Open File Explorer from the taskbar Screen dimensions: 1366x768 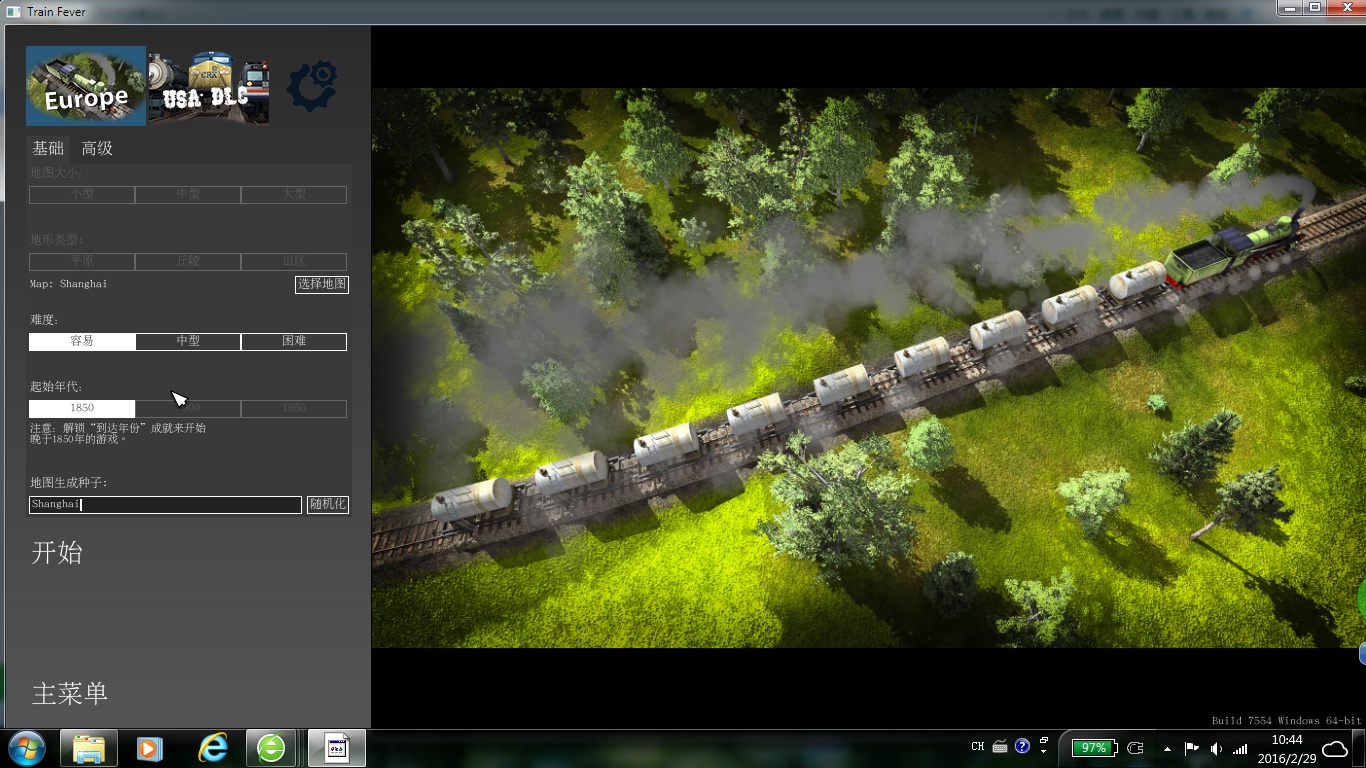(x=89, y=748)
